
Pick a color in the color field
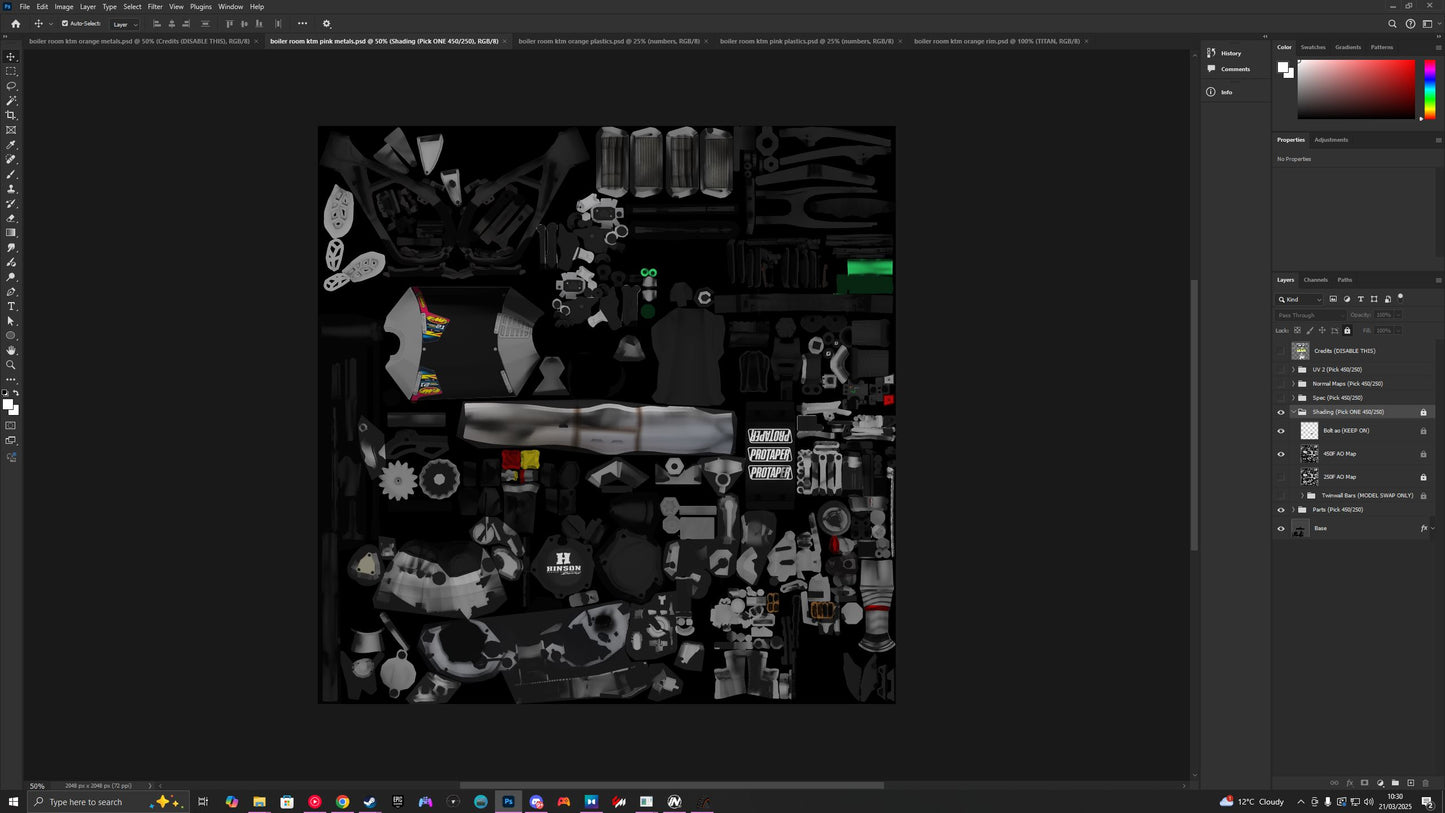1357,89
